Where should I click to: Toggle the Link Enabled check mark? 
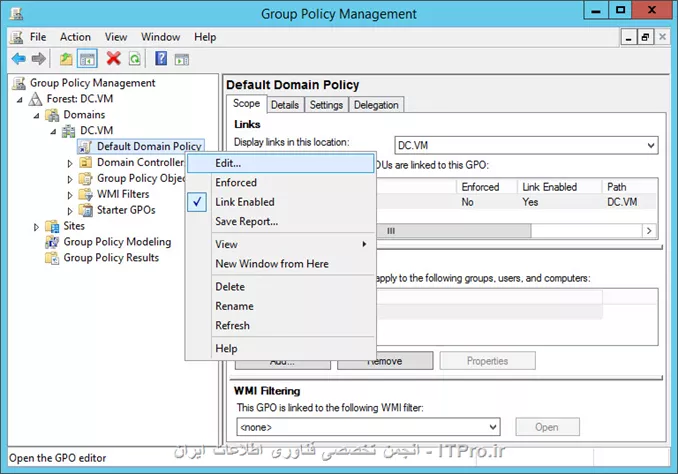point(197,202)
